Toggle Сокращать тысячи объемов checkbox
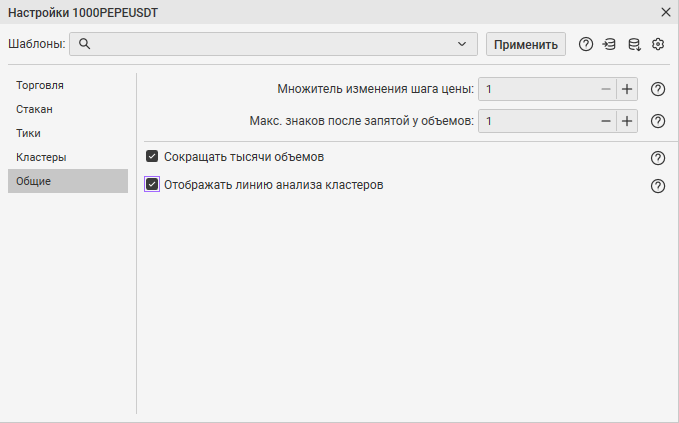 point(152,157)
